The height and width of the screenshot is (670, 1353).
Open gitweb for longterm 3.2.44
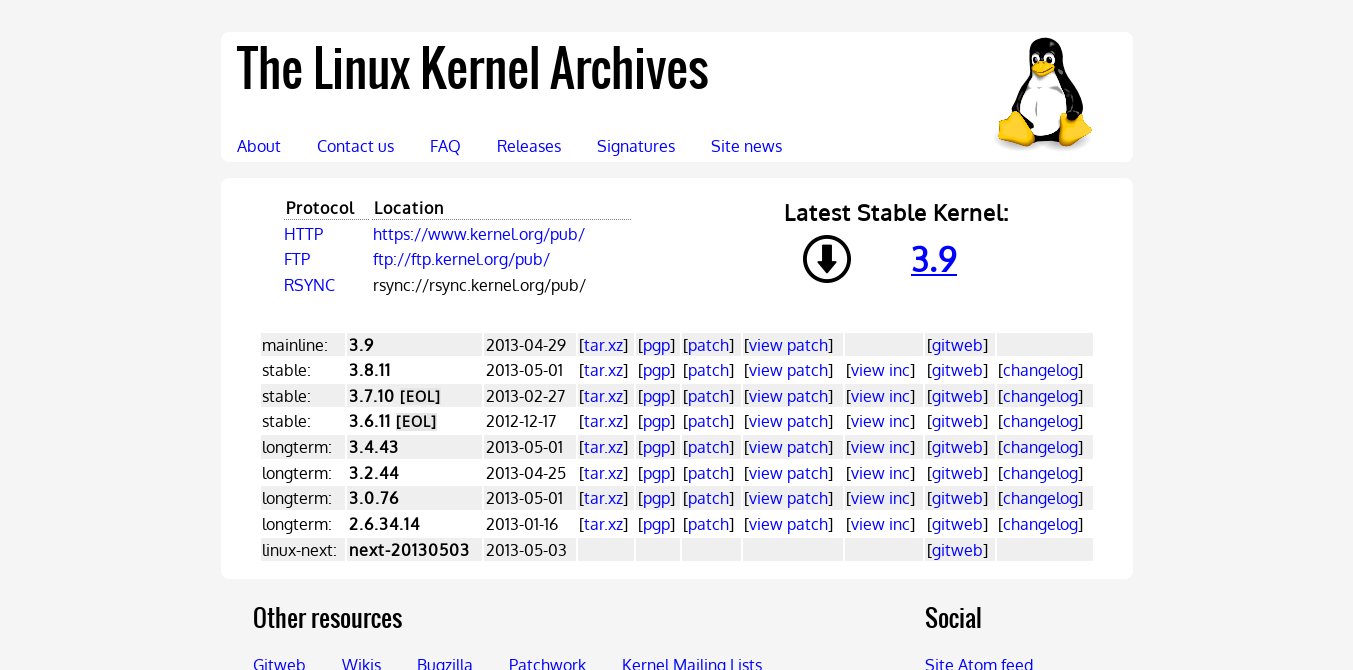coord(958,473)
